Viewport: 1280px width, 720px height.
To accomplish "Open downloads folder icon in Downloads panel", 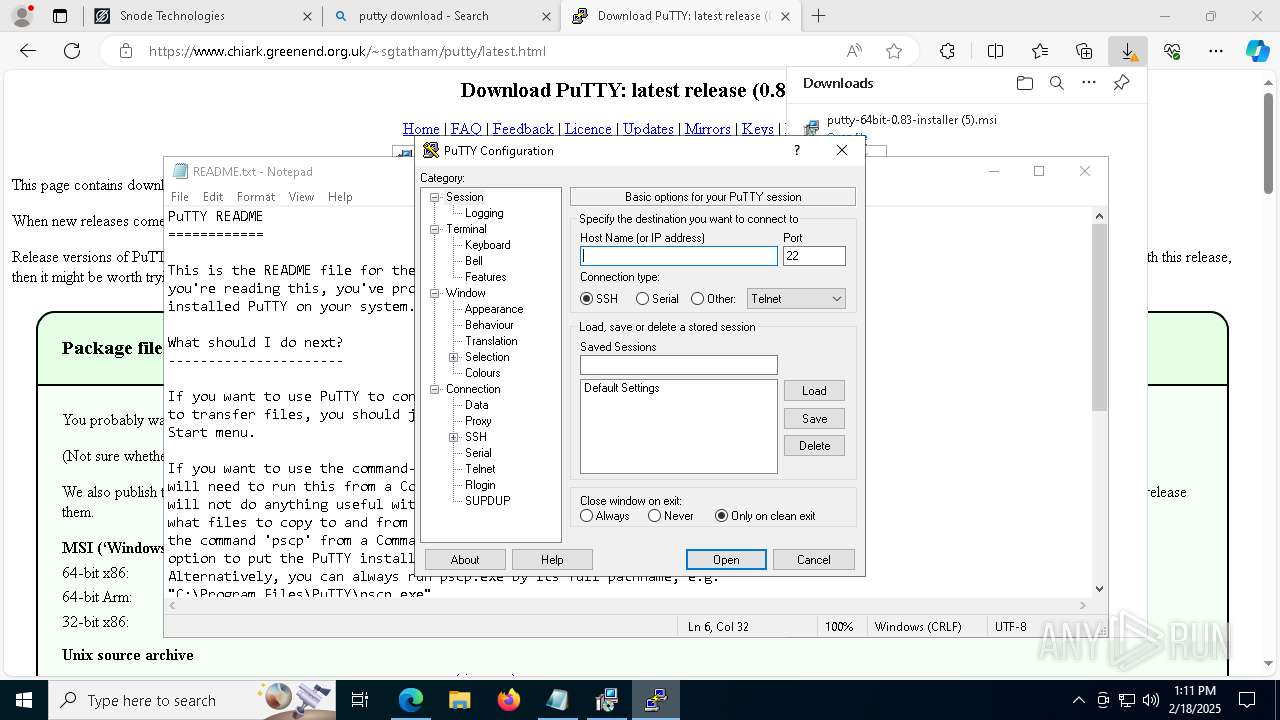I will point(1024,83).
